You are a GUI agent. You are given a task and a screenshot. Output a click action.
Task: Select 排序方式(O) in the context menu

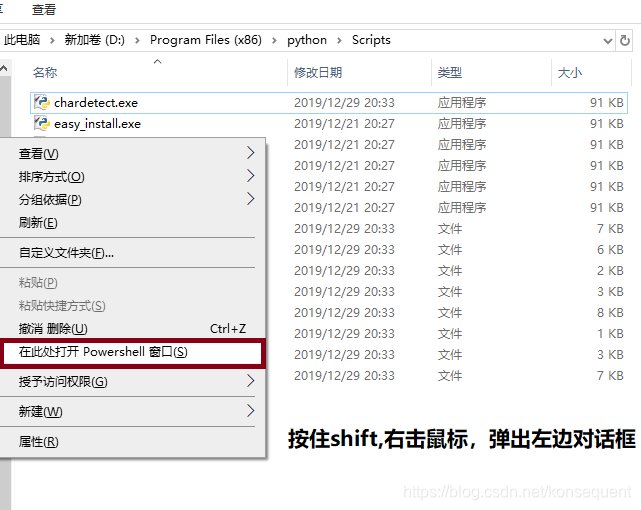(132, 177)
